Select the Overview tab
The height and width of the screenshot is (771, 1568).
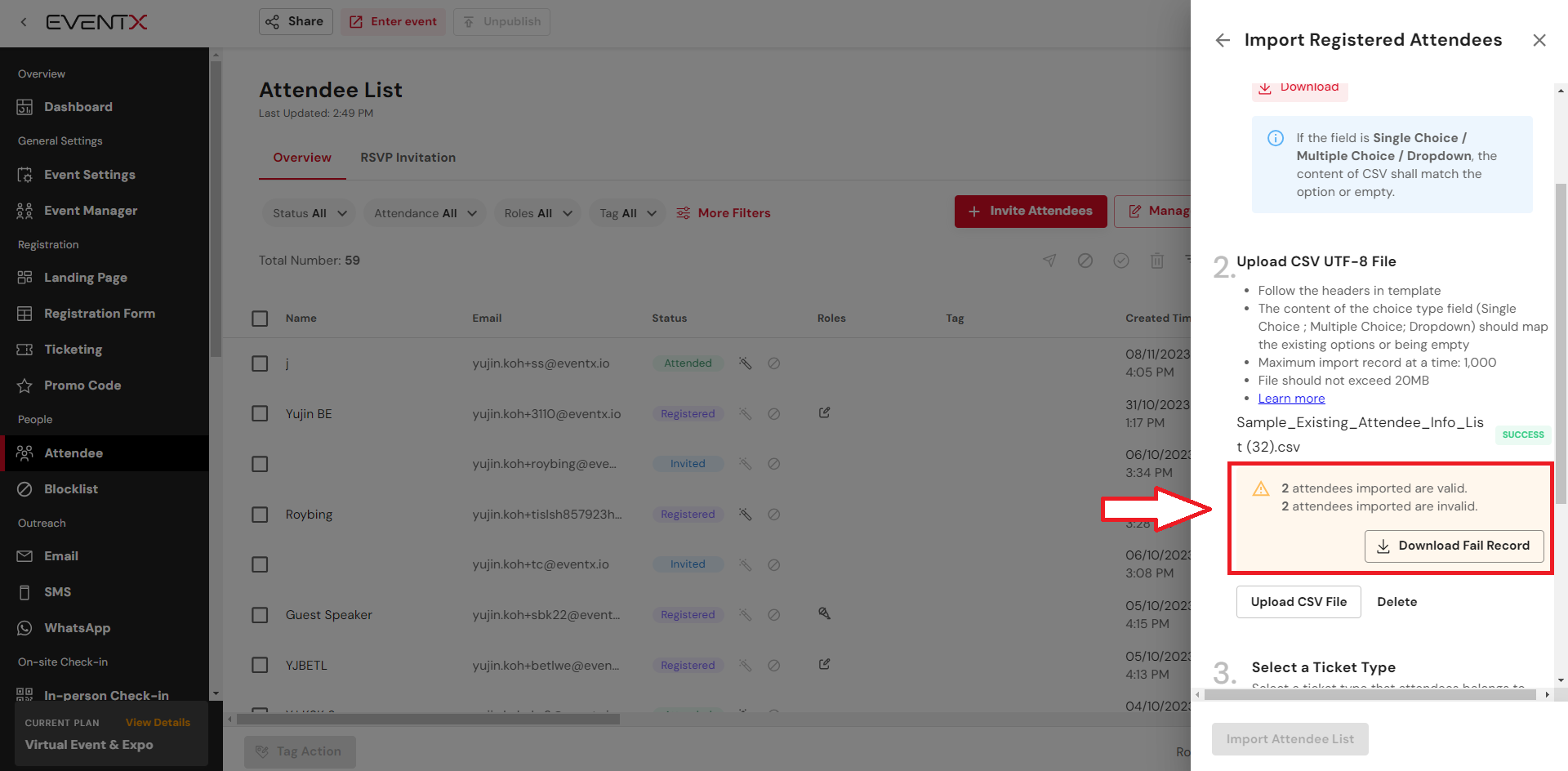302,158
